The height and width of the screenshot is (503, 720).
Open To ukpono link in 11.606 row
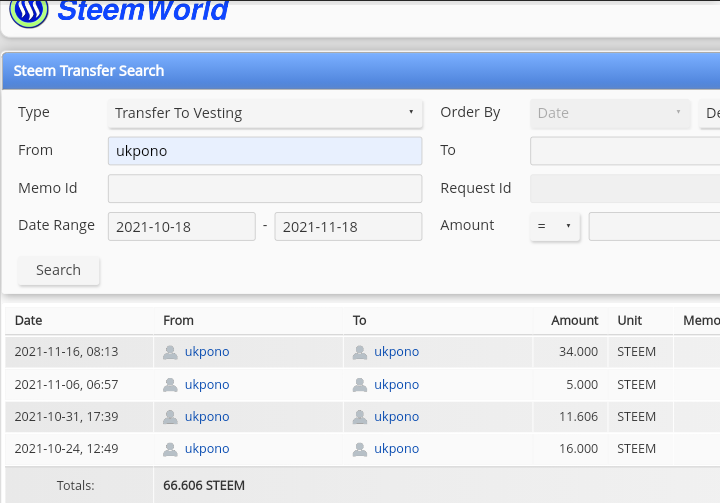click(397, 417)
